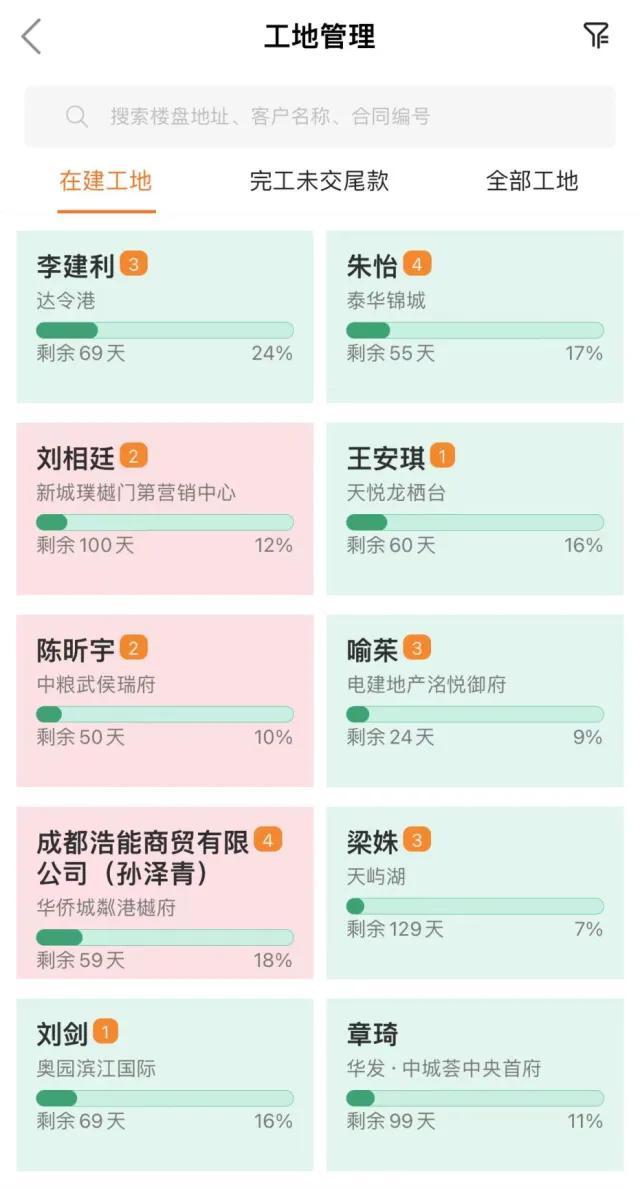
Task: Open the 泰华锦城 site name link
Action: [386, 300]
